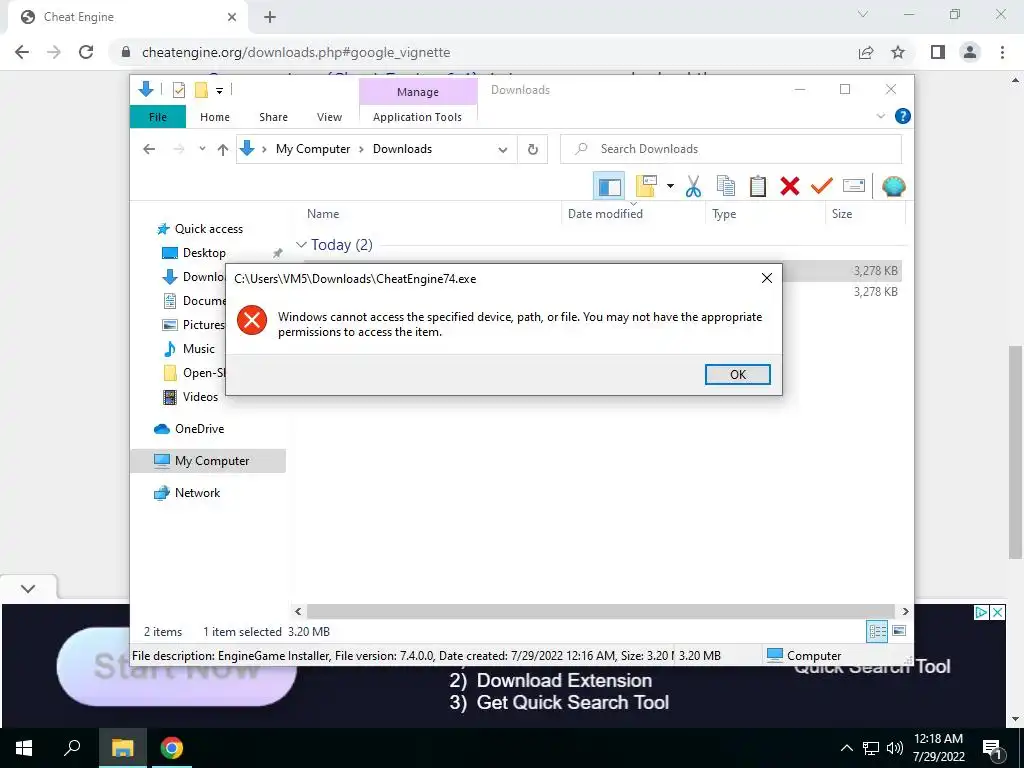Unpin Desktop using its pin icon
Viewport: 1024px width, 768px height.
[x=278, y=253]
